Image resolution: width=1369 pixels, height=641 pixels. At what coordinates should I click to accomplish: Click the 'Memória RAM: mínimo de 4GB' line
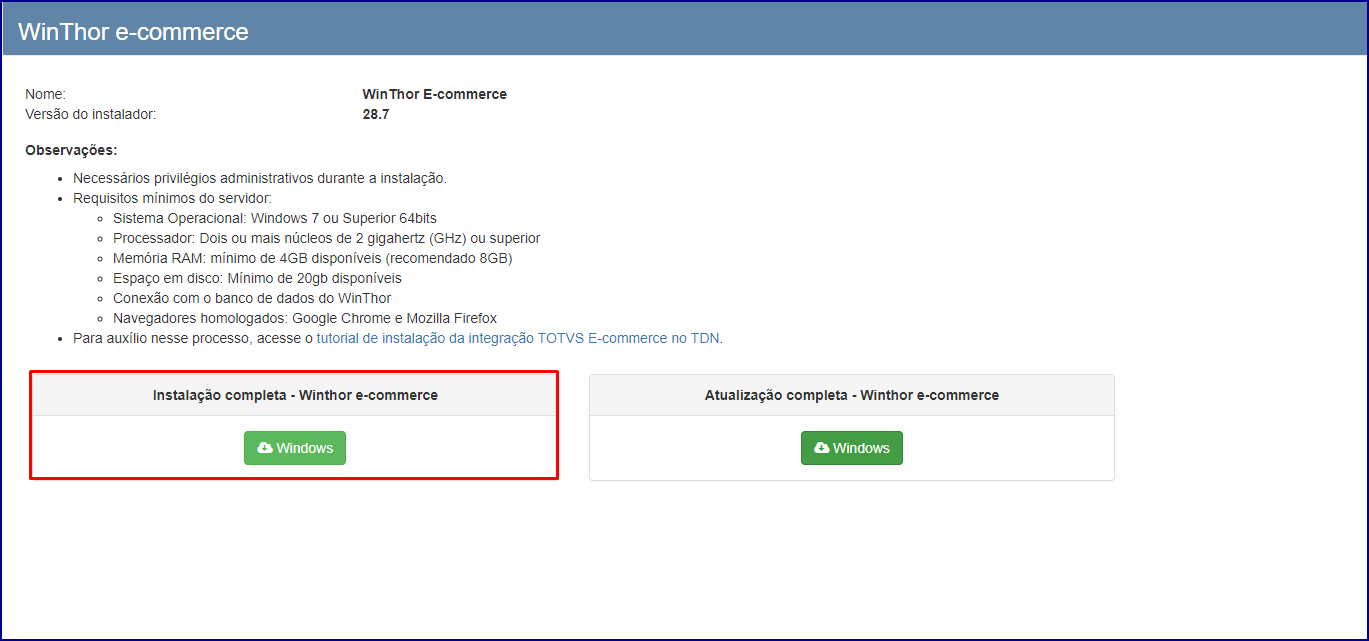(x=313, y=258)
